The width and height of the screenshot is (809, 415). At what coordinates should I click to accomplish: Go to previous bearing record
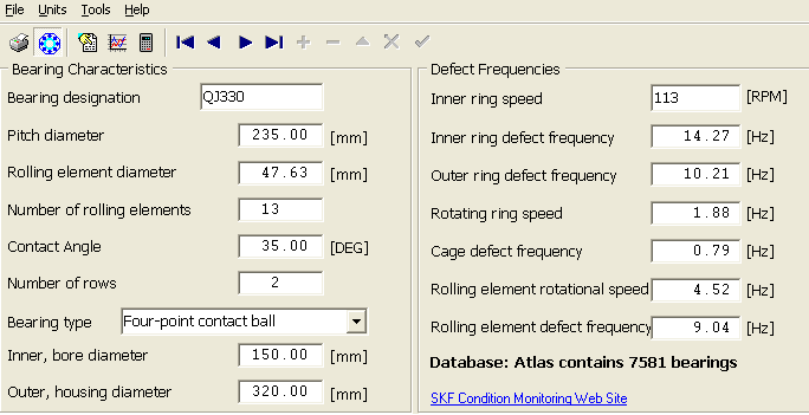click(213, 42)
